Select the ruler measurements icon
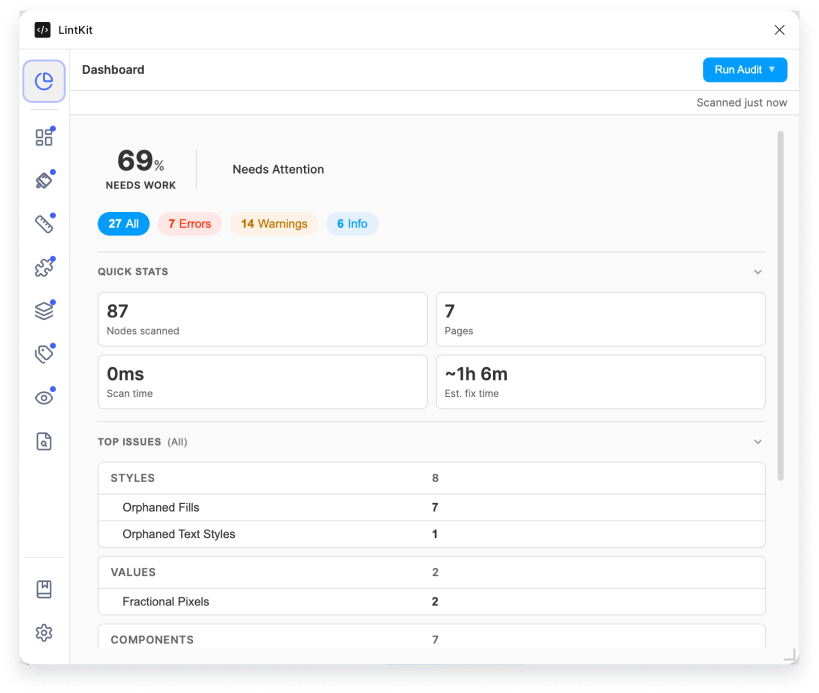 coord(44,223)
